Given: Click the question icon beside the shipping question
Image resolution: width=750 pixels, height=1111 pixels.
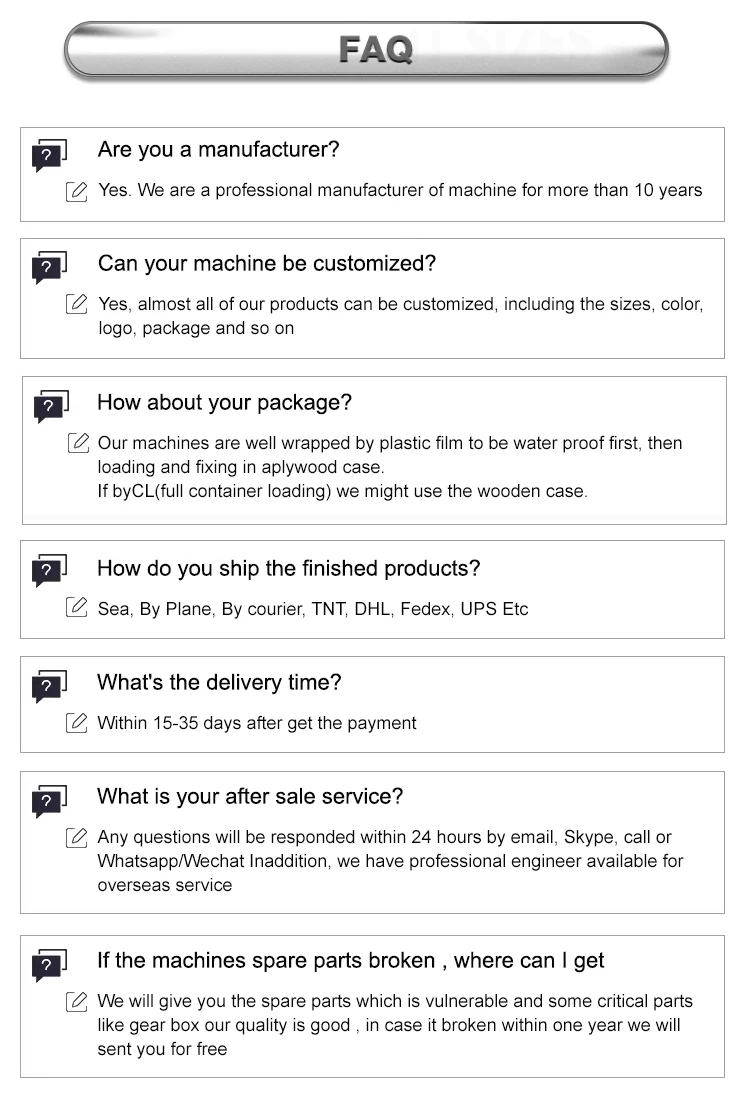Looking at the screenshot, I should tap(49, 571).
